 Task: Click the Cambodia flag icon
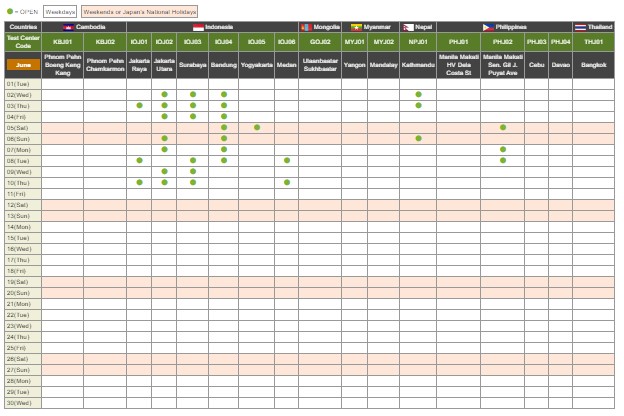68,27
